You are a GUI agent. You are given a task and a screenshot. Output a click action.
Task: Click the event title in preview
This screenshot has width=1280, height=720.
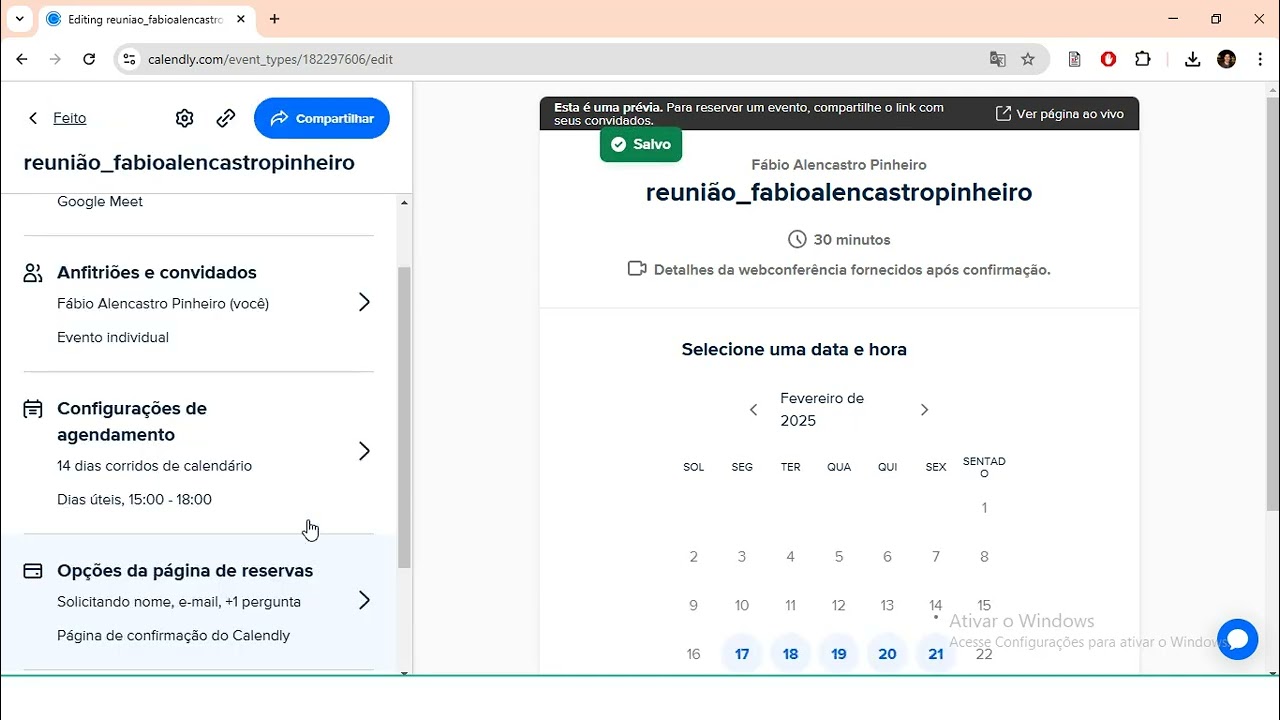(839, 192)
